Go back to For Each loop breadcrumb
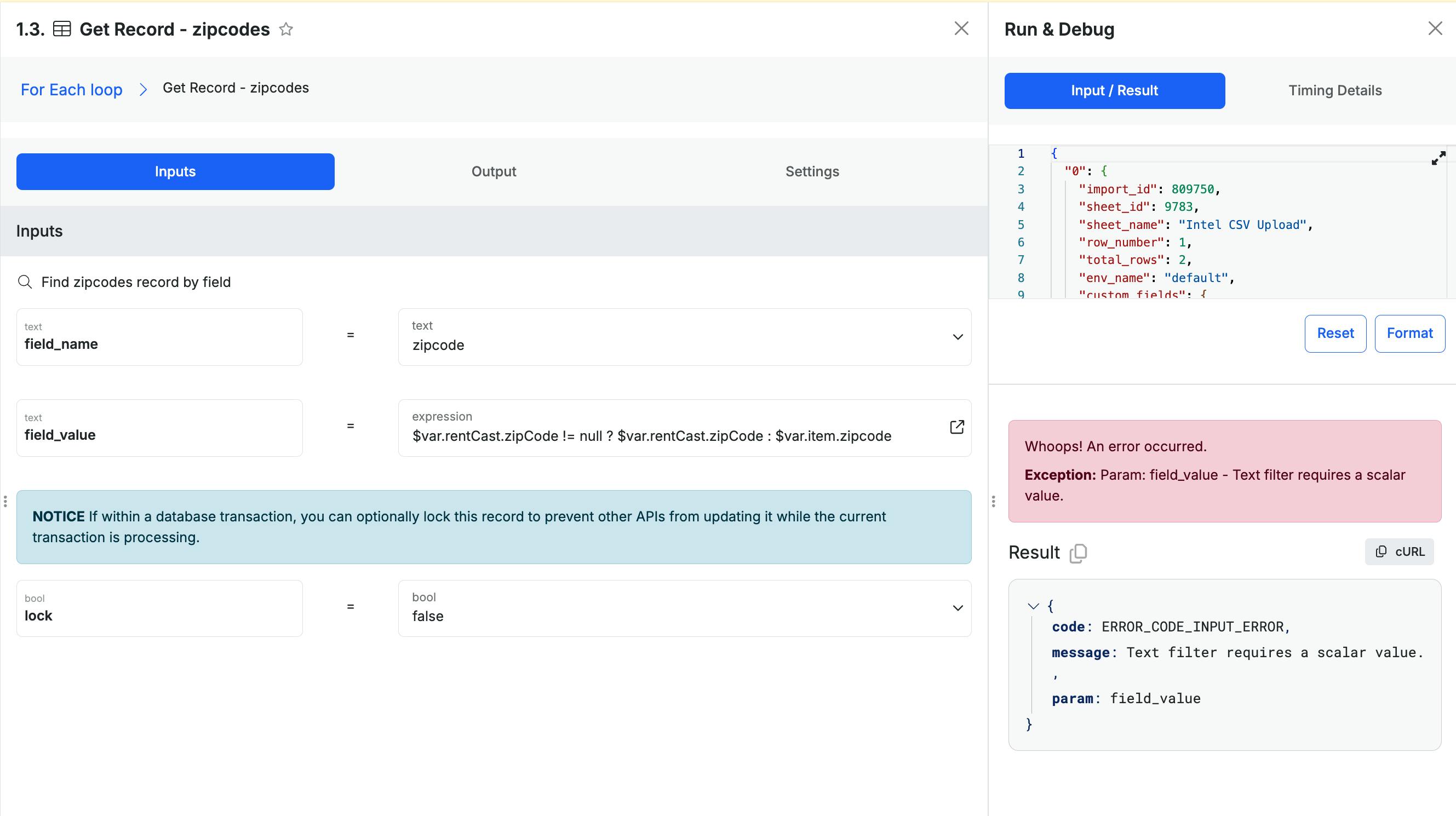Screen dimensions: 1456x816 (72, 89)
